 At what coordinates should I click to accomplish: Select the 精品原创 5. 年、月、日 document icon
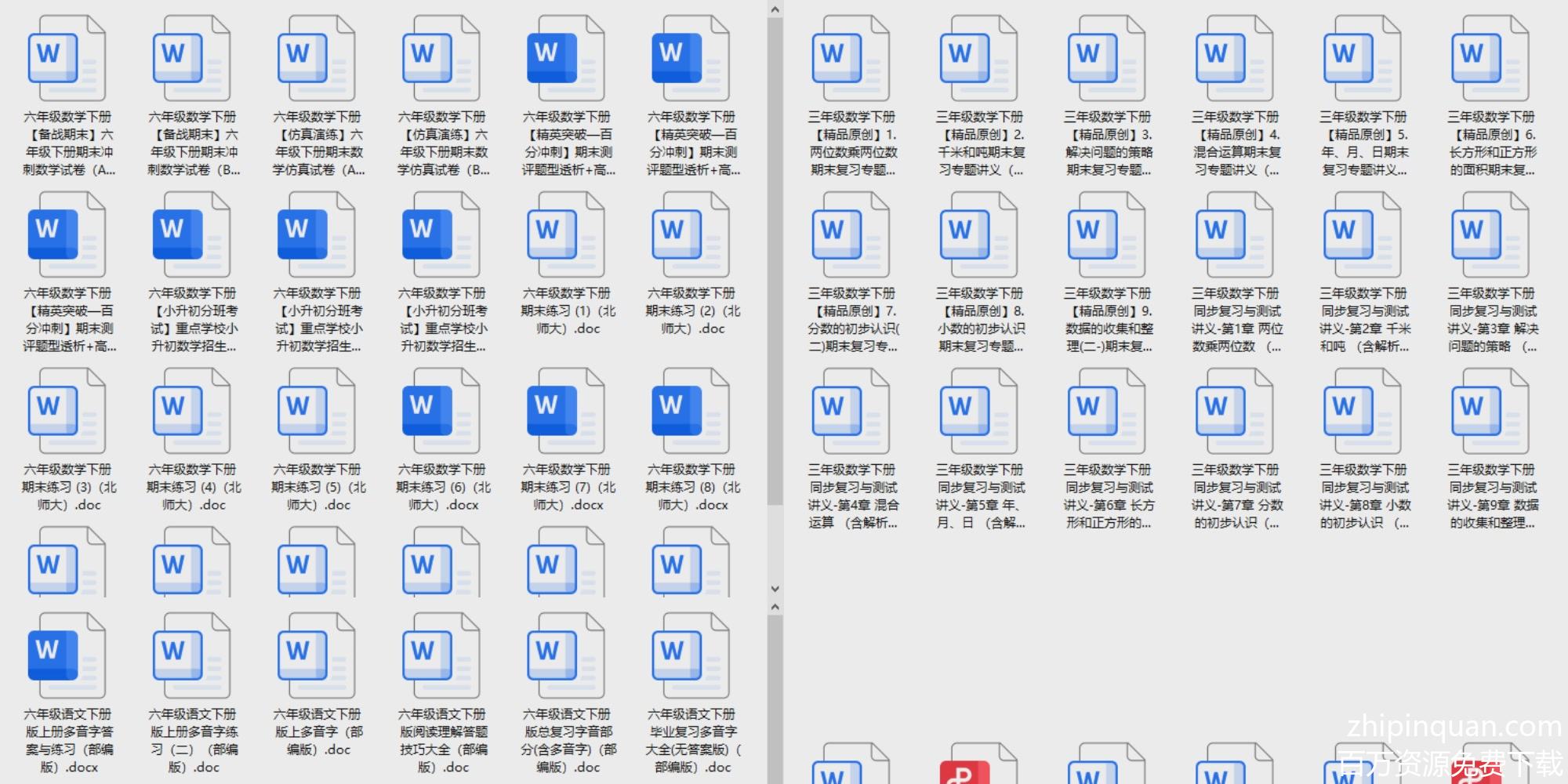coord(1363,60)
